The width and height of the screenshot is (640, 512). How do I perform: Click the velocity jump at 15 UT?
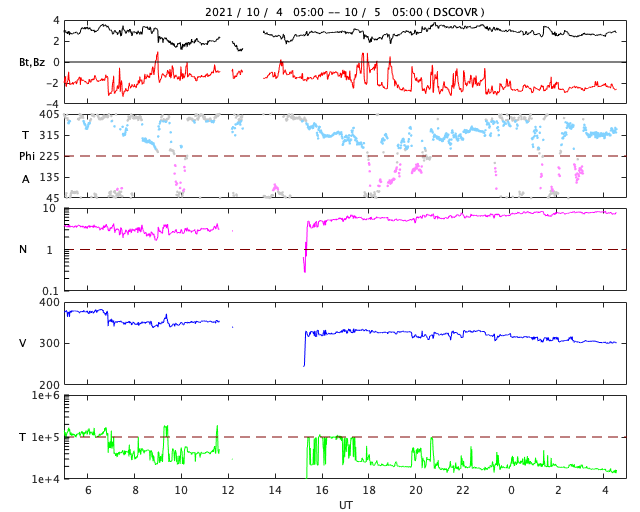coord(305,348)
